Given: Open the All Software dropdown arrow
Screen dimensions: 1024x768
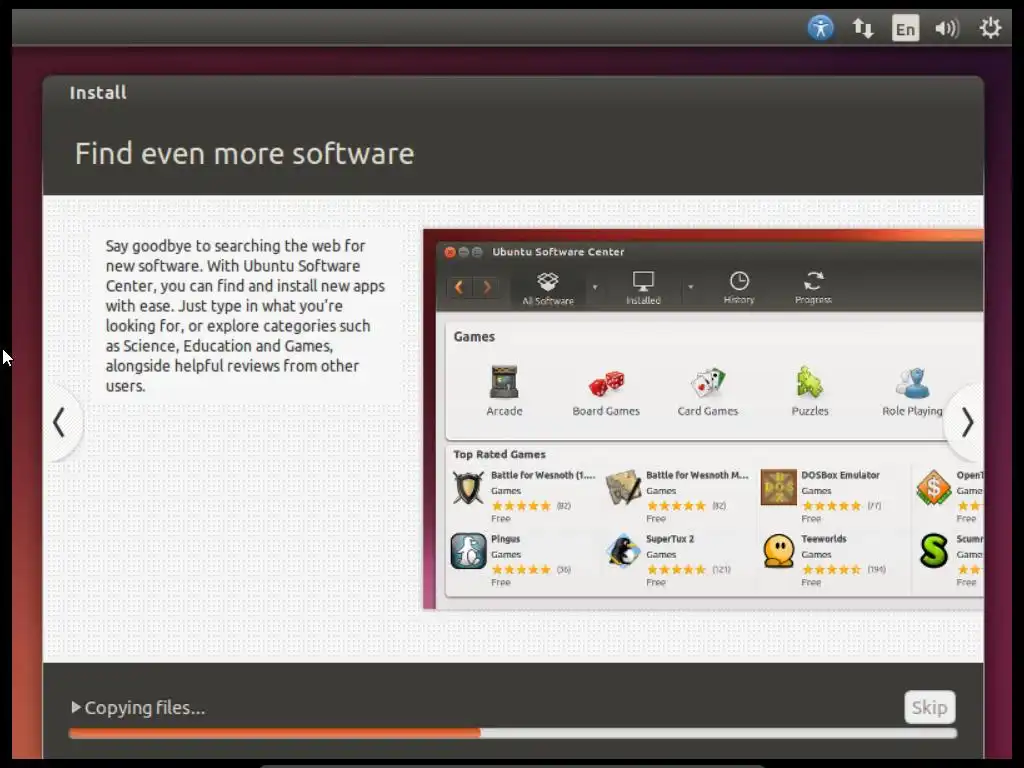Looking at the screenshot, I should pyautogui.click(x=595, y=287).
